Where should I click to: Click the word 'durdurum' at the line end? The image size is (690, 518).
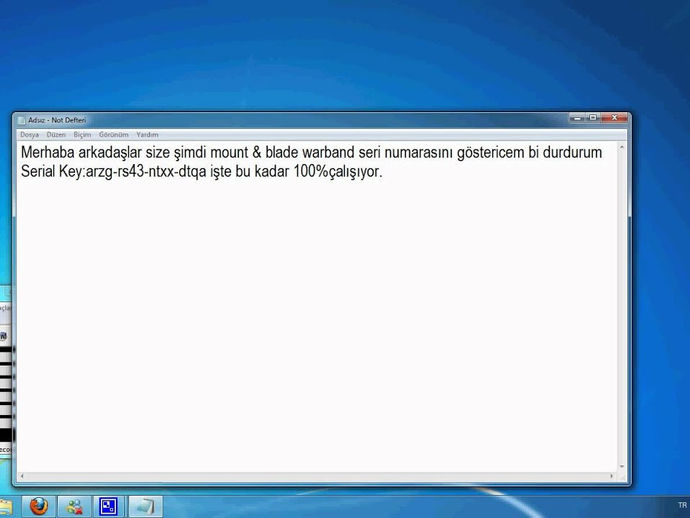(x=572, y=152)
